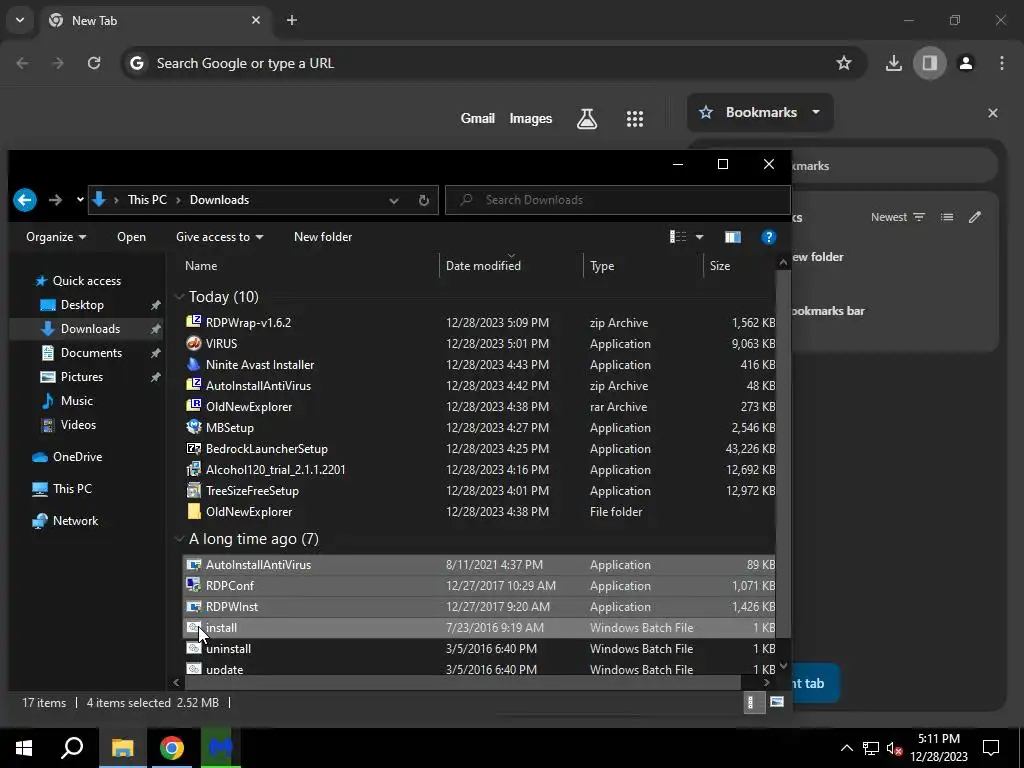
Task: Click edit pencil icon in Bookmarks panel
Action: pos(974,217)
